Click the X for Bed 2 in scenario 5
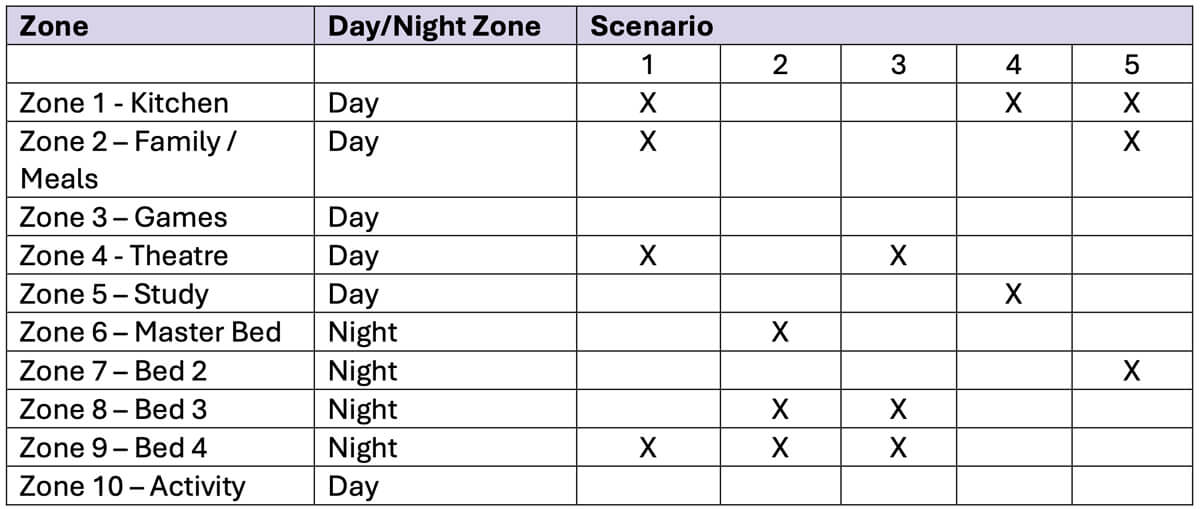Viewport: 1200px width, 509px height. pyautogui.click(x=1131, y=371)
